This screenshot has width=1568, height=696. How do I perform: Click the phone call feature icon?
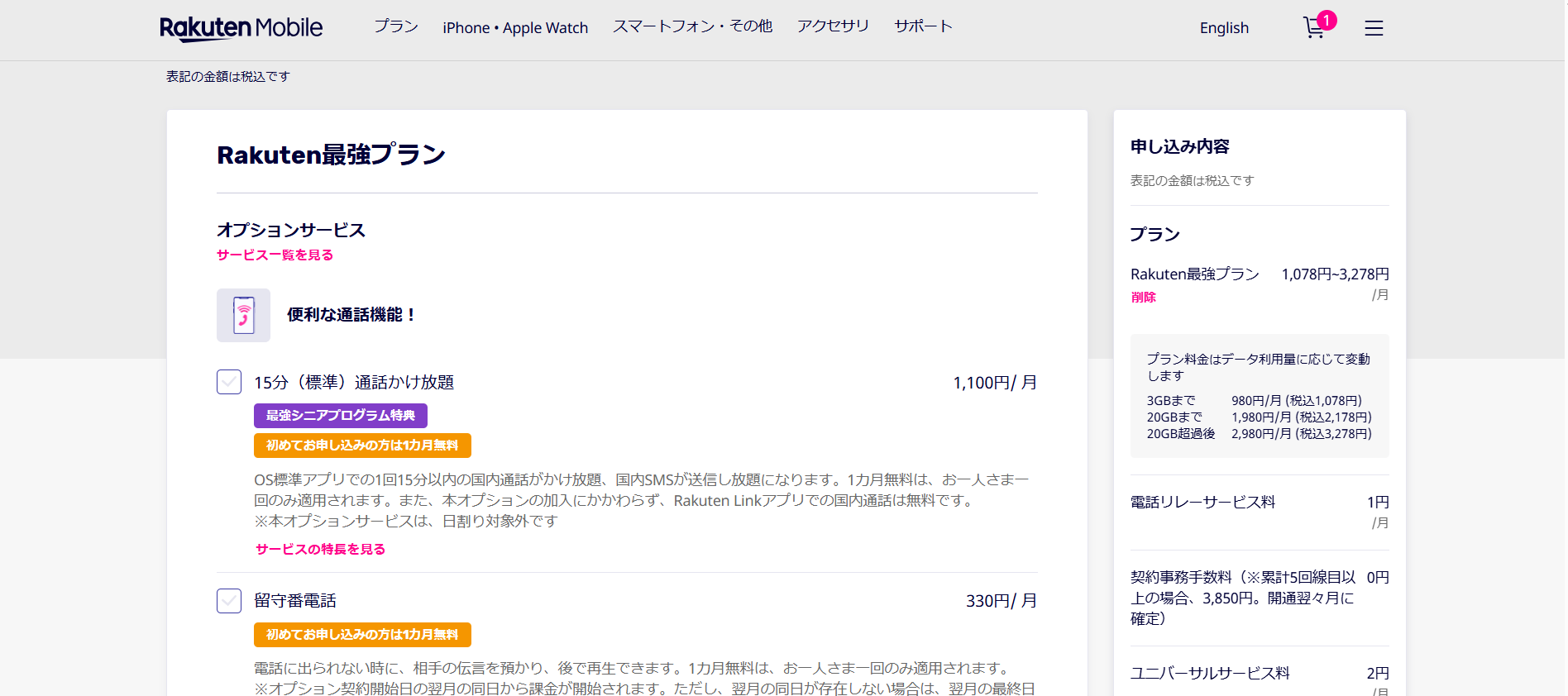click(243, 315)
